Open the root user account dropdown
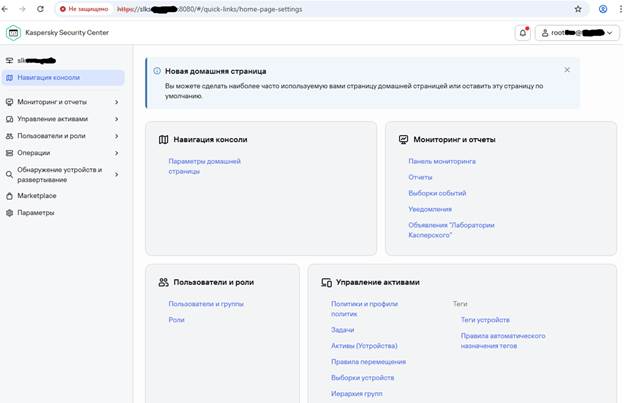The width and height of the screenshot is (624, 403). (576, 33)
